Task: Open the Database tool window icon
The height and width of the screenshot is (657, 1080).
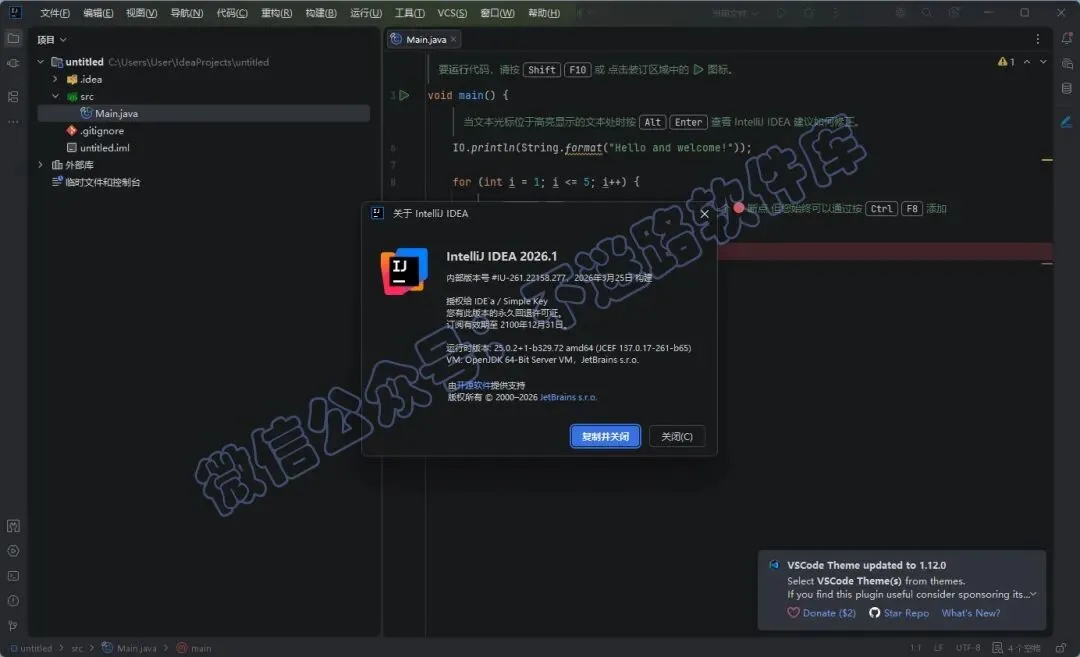Action: coord(1066,88)
